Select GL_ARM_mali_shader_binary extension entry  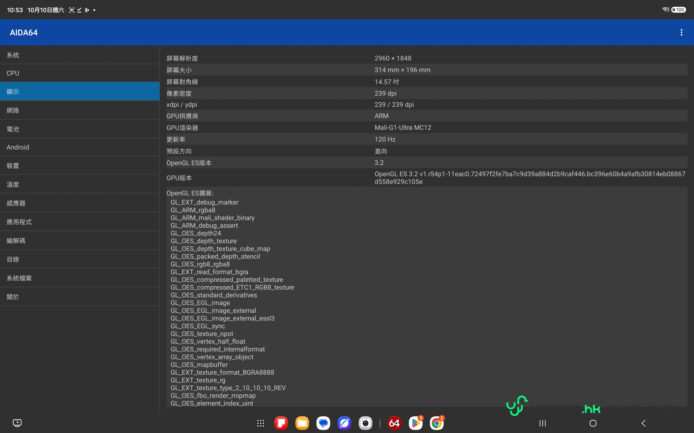coord(212,218)
